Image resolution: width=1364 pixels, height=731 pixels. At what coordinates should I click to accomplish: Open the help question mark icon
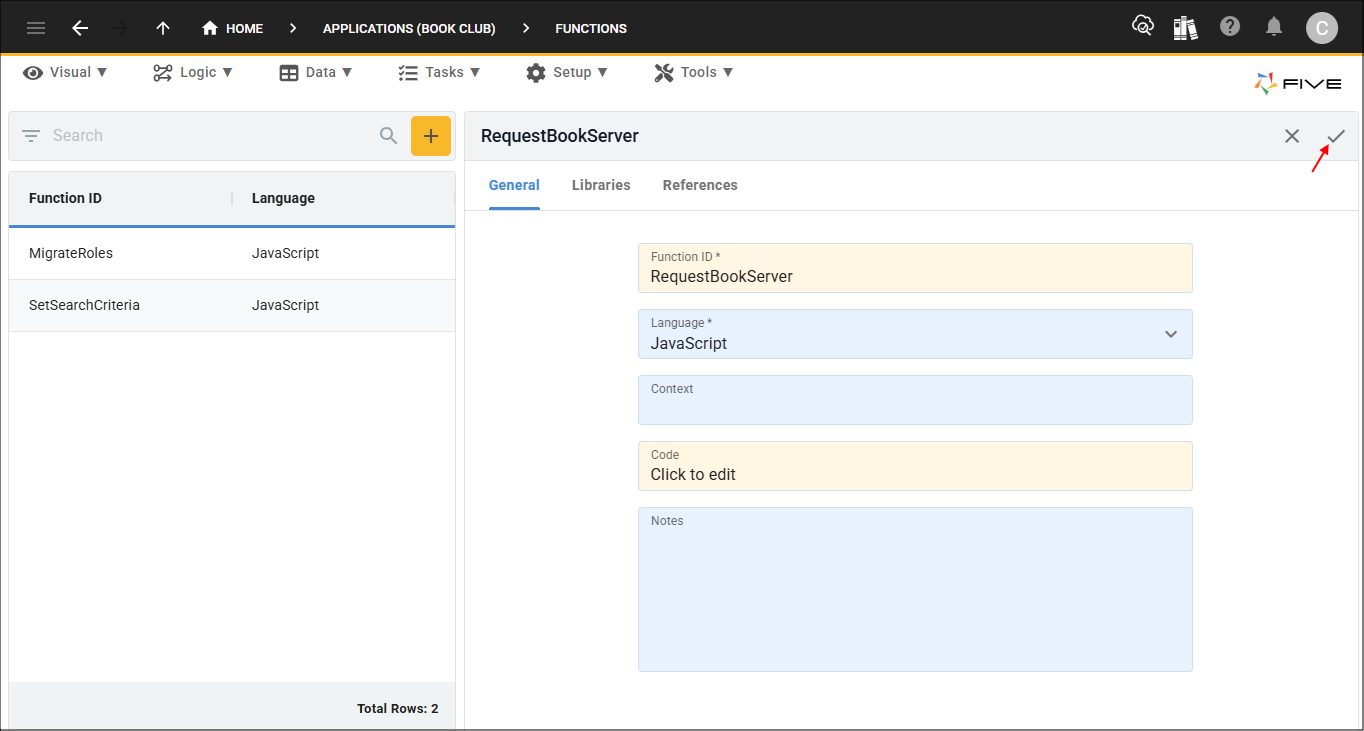[1230, 27]
